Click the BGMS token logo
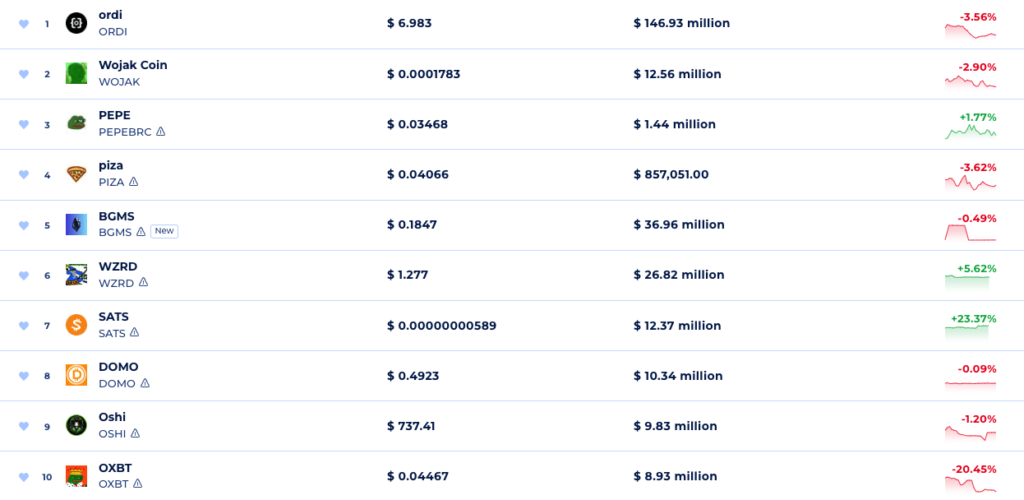Screen dimensions: 1024x500 76,224
